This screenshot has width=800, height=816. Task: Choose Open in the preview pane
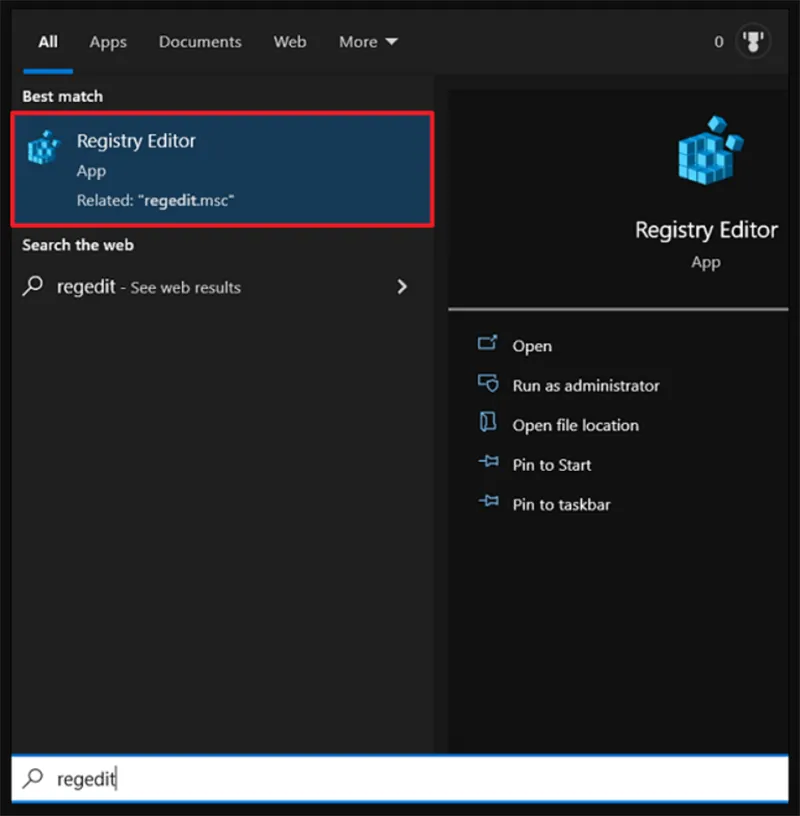coord(531,346)
